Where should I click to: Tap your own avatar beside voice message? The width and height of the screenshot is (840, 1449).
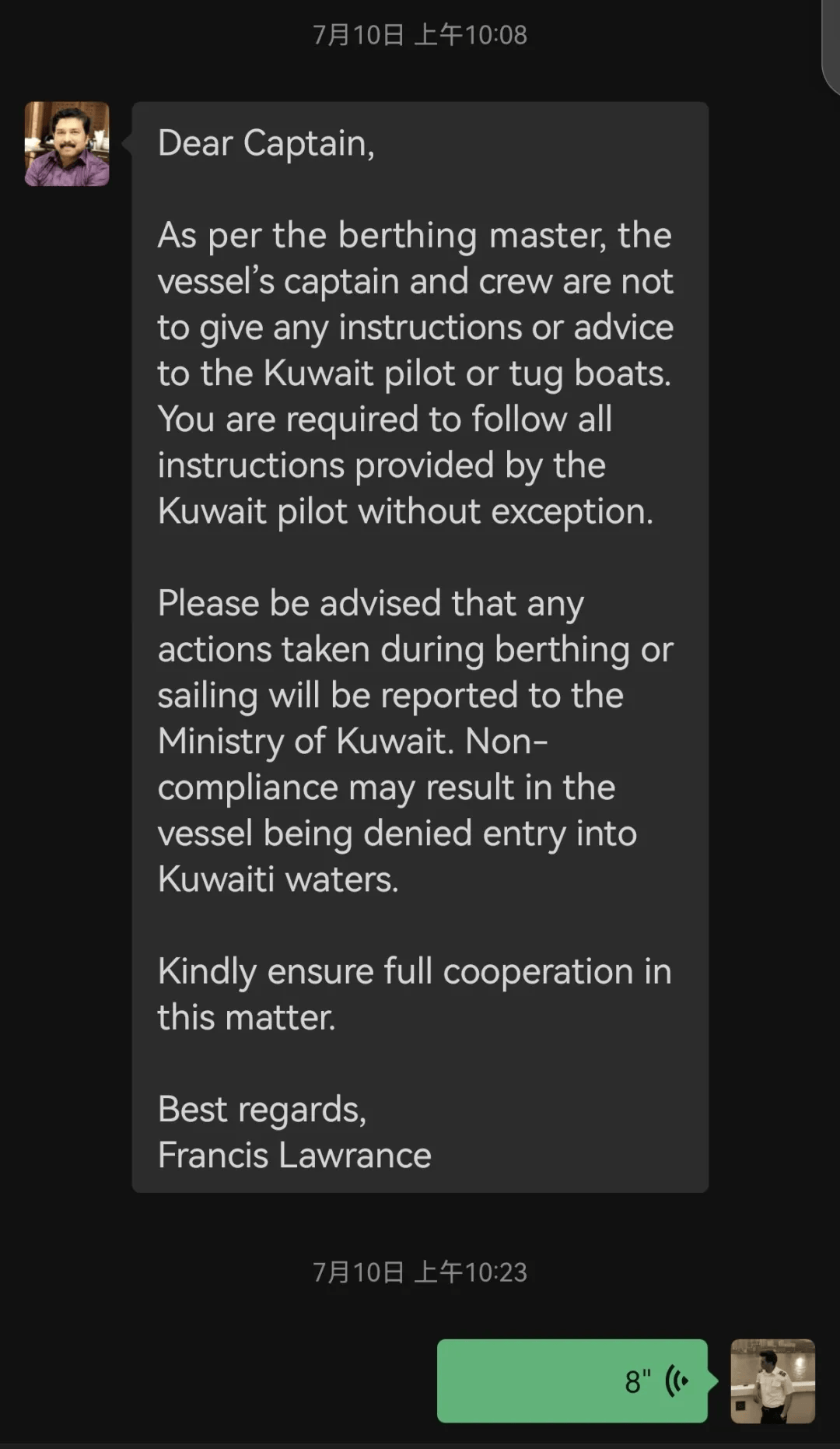click(x=772, y=1381)
